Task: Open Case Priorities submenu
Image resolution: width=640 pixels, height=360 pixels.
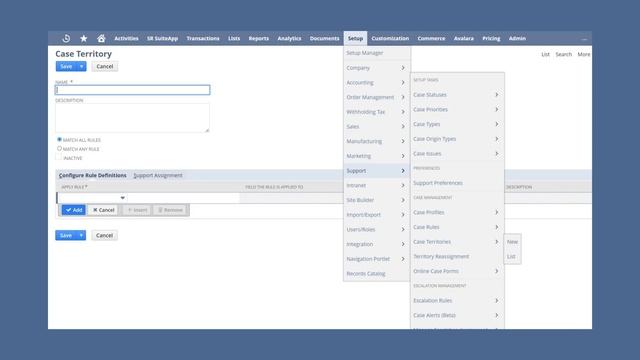Action: [457, 109]
